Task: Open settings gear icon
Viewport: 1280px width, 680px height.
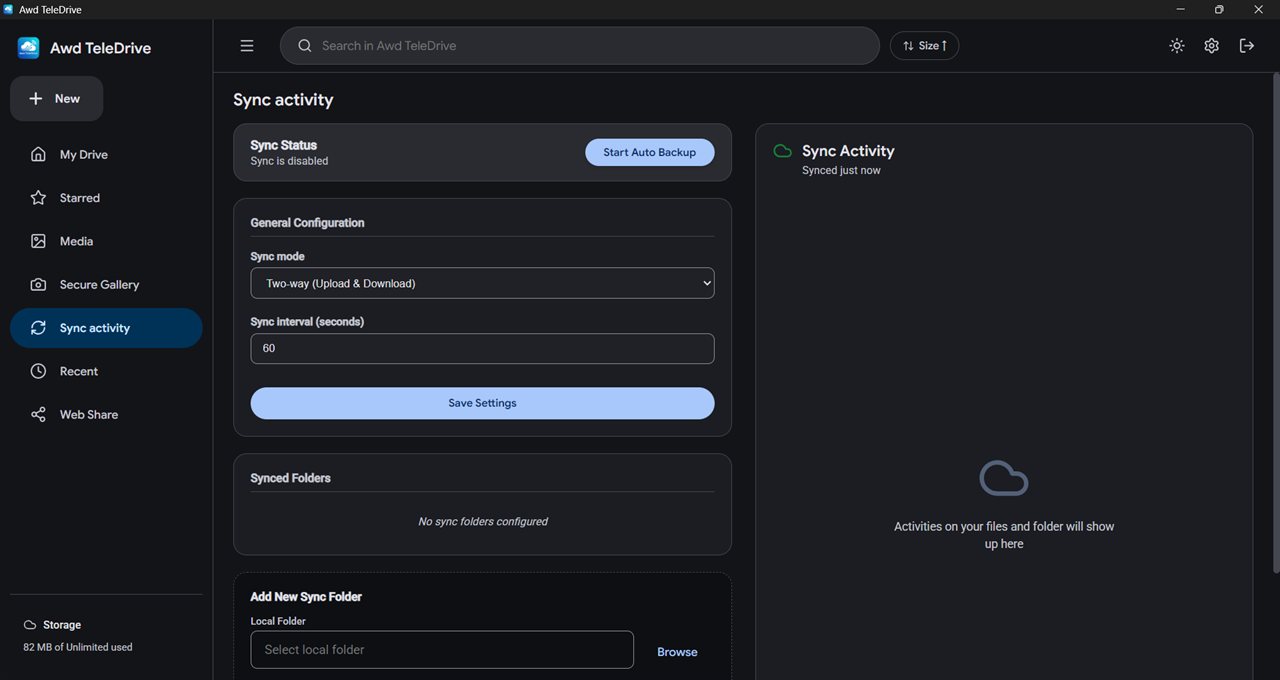Action: pos(1211,46)
